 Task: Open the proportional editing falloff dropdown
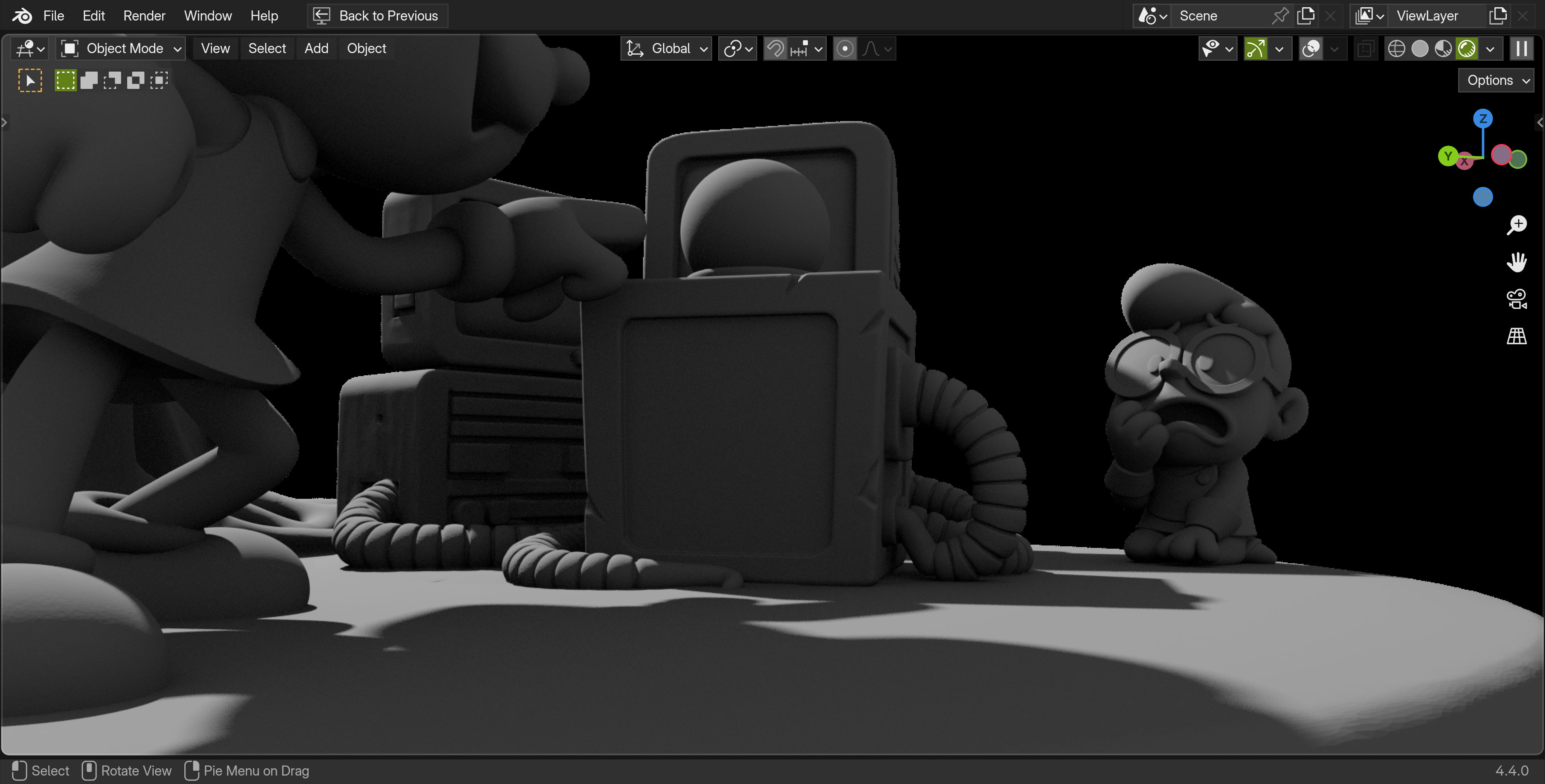(x=877, y=49)
